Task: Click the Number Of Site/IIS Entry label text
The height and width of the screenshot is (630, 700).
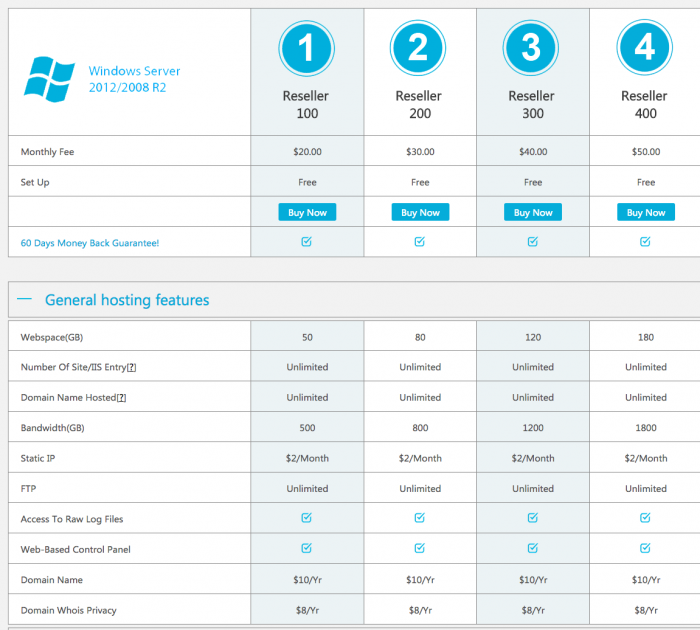Action: tap(73, 367)
